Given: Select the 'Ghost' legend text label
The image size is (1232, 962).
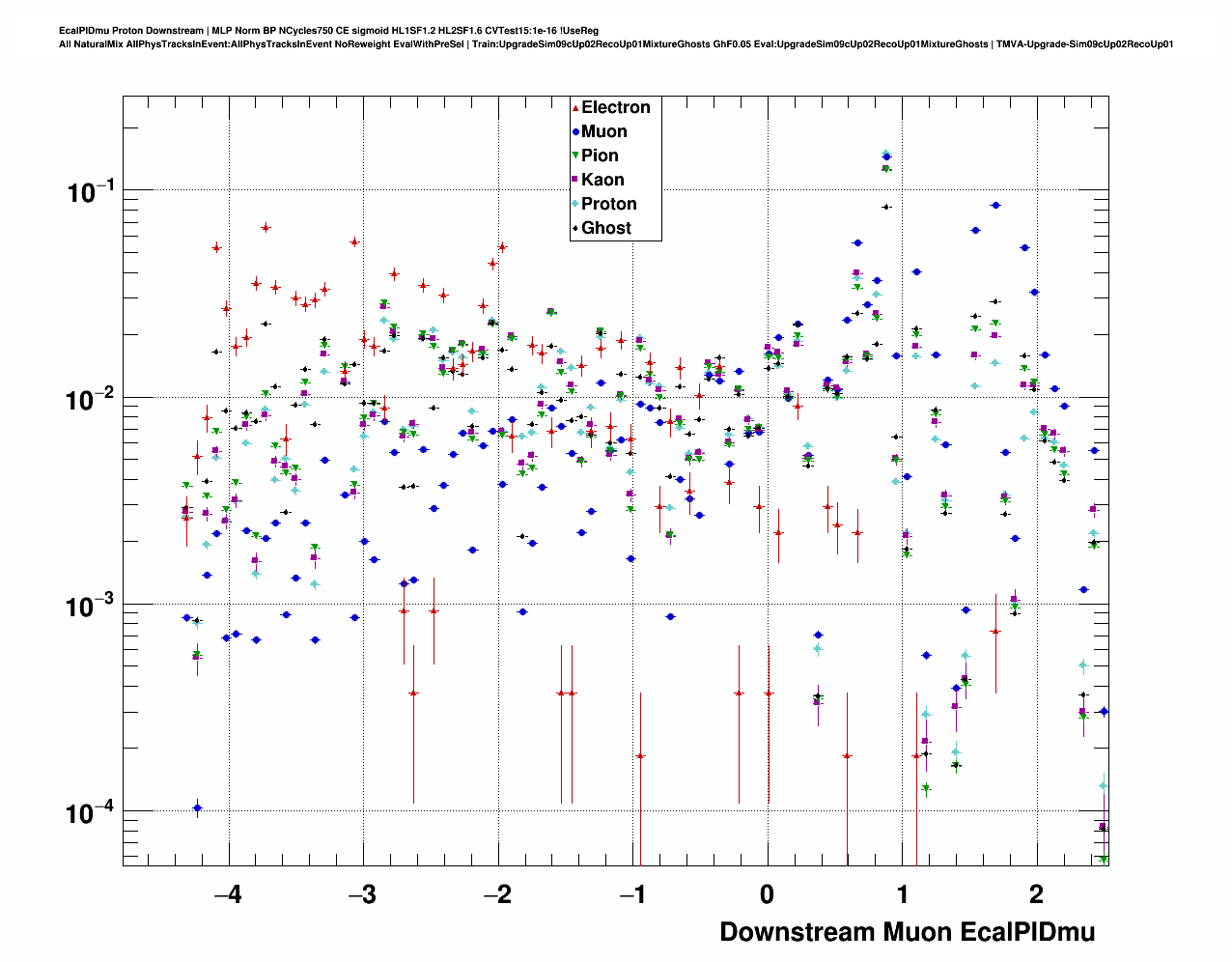Looking at the screenshot, I should tap(606, 229).
